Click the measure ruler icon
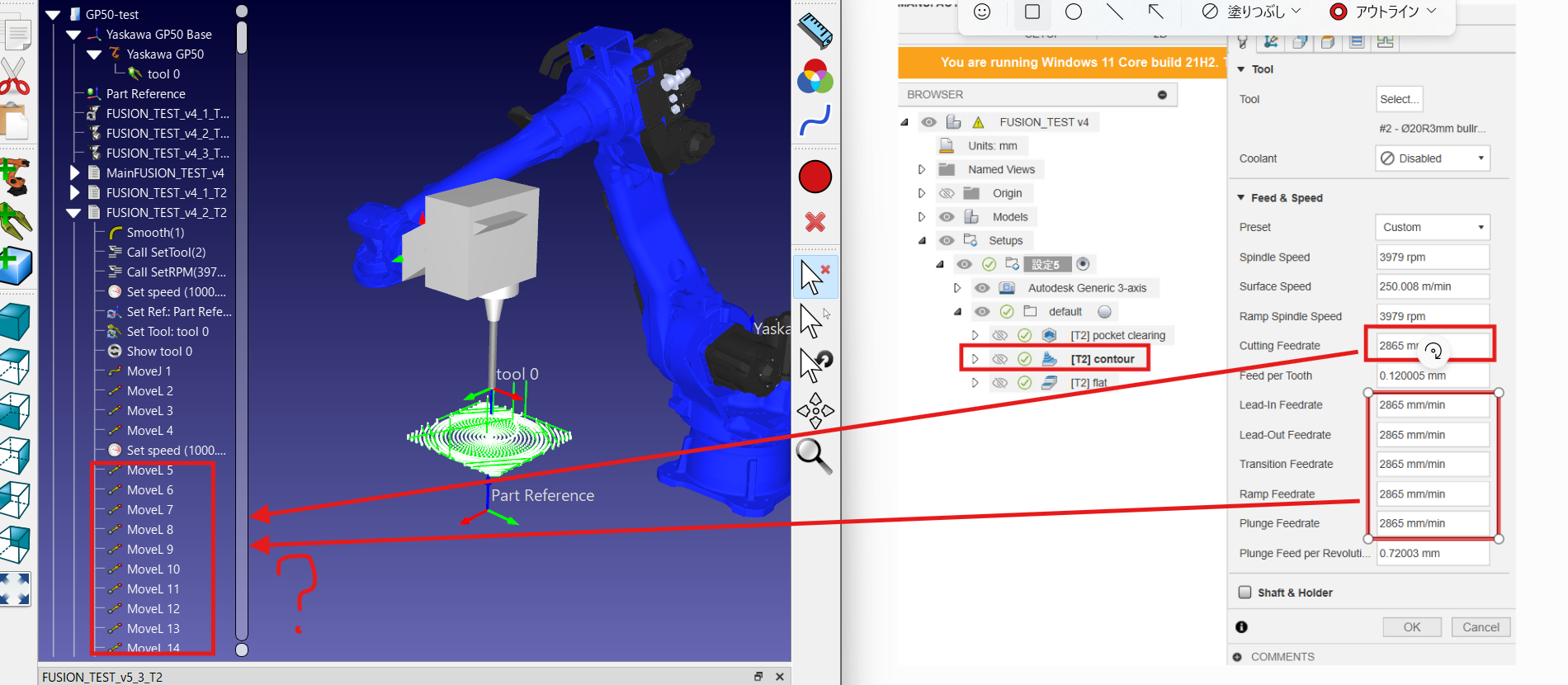This screenshot has width=1568, height=685. click(815, 31)
